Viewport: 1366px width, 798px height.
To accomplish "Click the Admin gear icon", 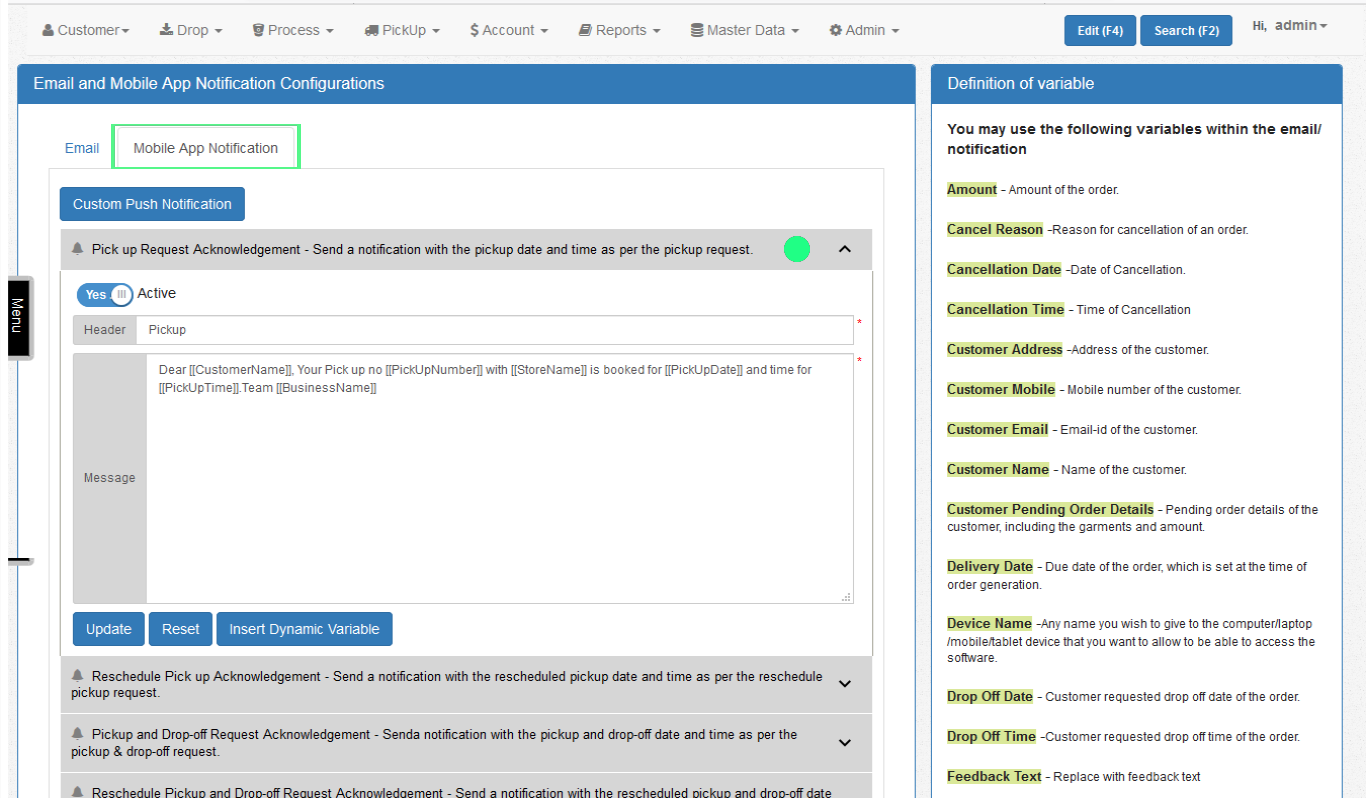I will 834,30.
